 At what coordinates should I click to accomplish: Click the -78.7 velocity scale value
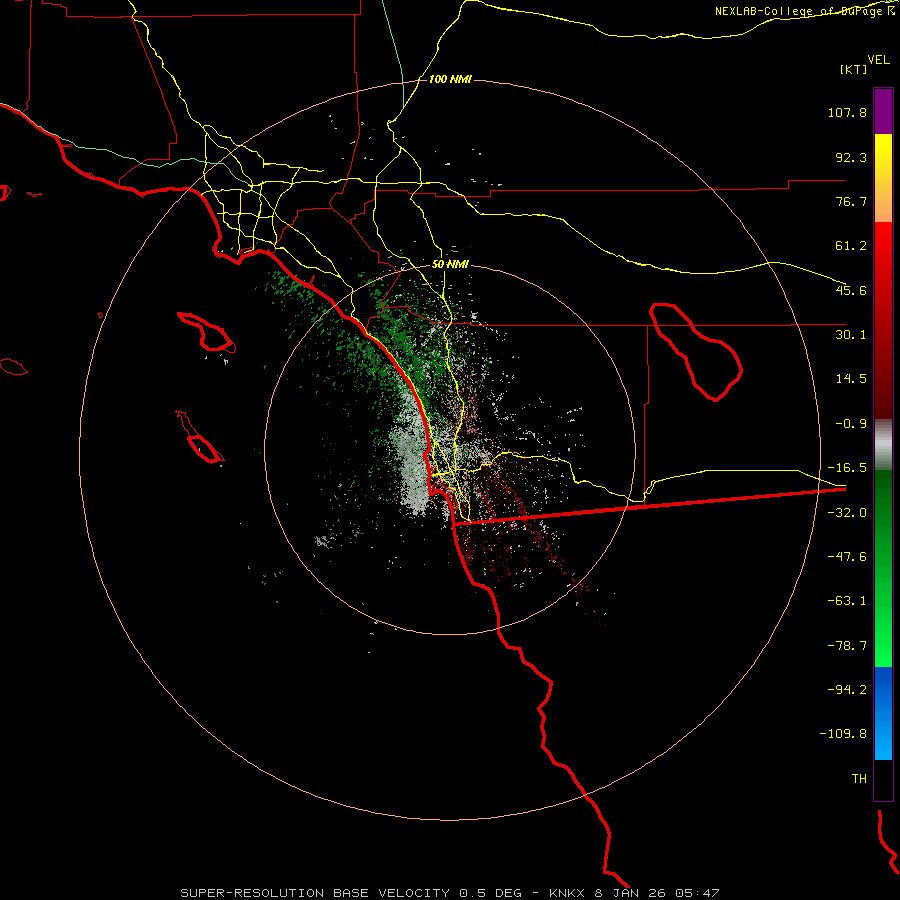(x=847, y=646)
